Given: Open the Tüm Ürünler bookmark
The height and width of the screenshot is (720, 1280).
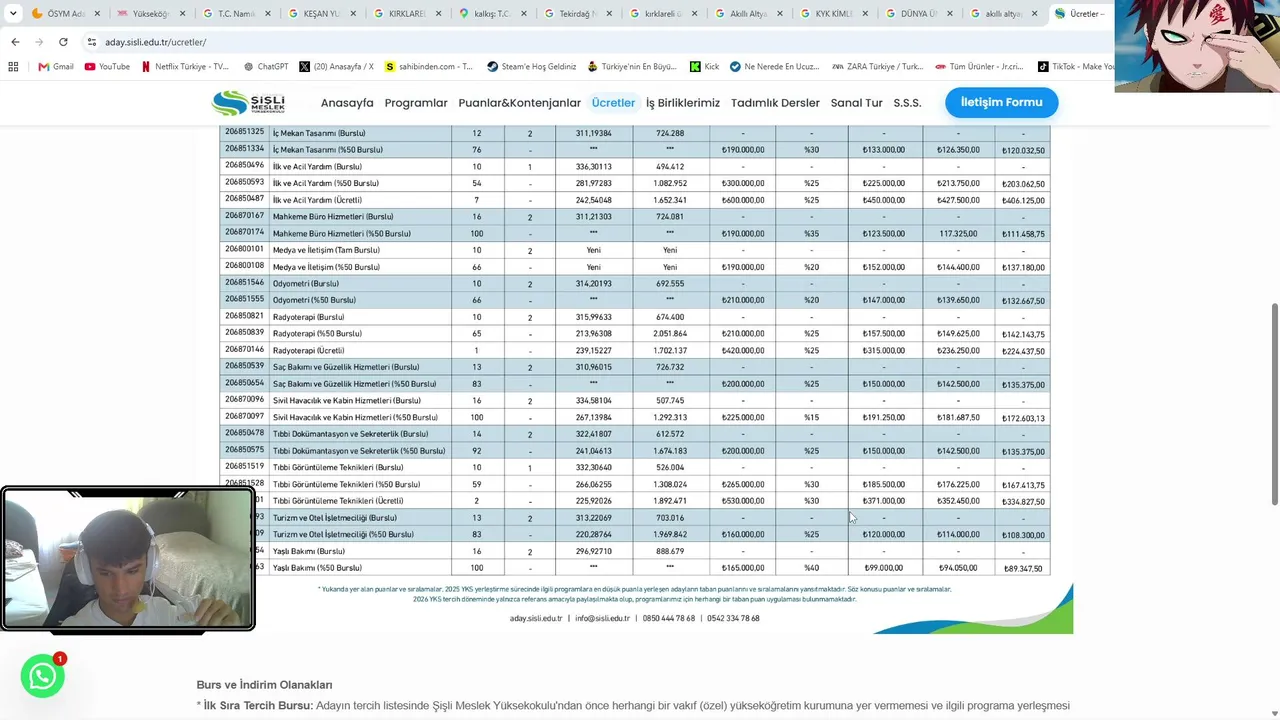Looking at the screenshot, I should tap(980, 67).
